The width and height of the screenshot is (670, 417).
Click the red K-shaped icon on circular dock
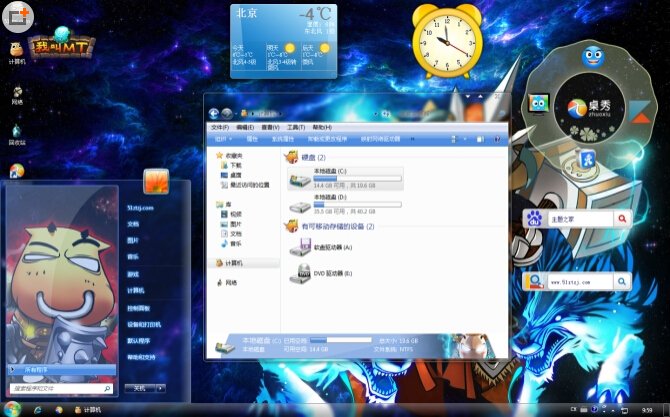[641, 112]
